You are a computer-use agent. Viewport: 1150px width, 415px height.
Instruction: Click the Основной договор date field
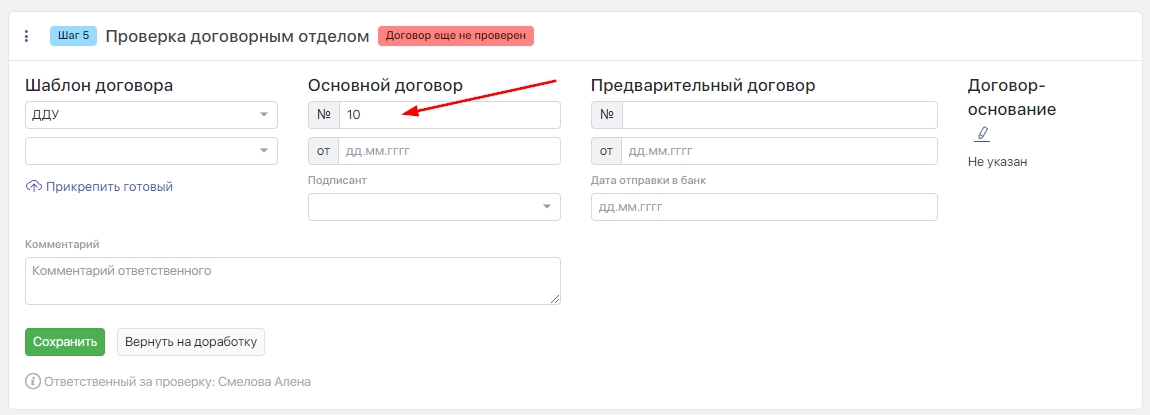tap(449, 151)
